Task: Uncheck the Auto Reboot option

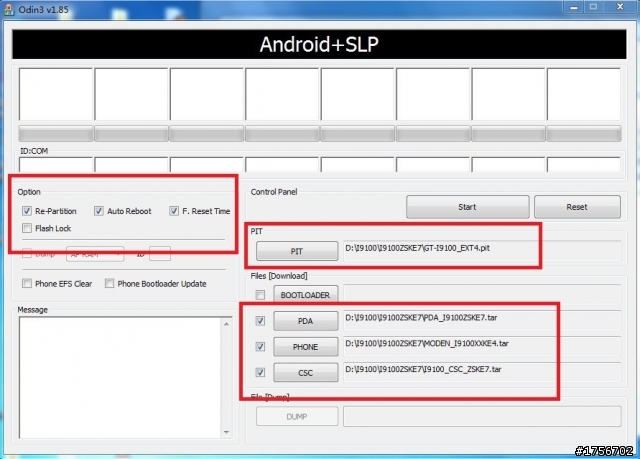Action: pos(99,211)
